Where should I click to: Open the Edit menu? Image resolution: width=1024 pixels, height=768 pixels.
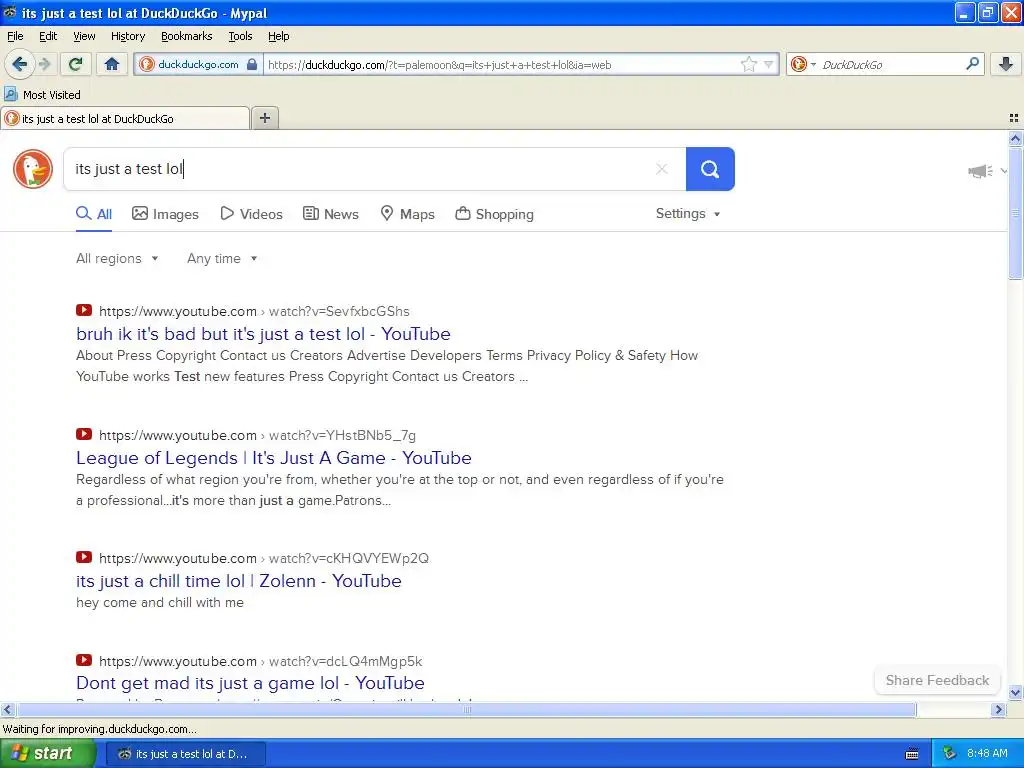48,36
